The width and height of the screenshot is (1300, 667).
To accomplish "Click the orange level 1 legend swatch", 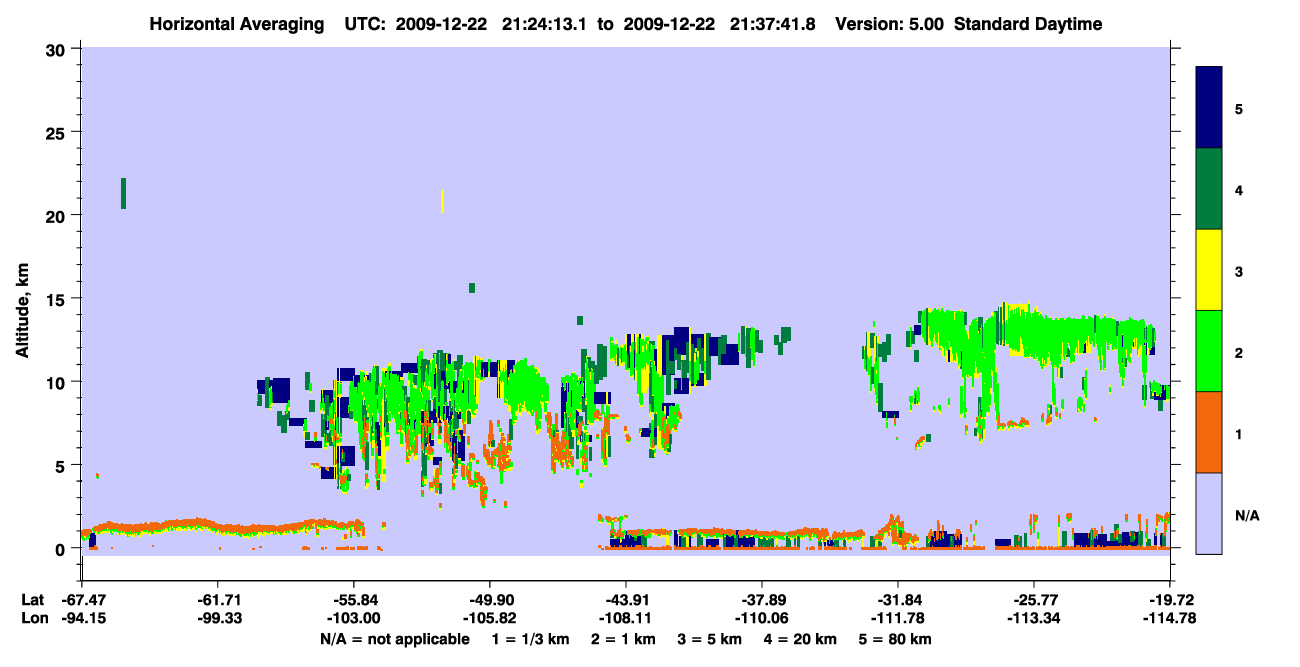I will (x=1209, y=431).
